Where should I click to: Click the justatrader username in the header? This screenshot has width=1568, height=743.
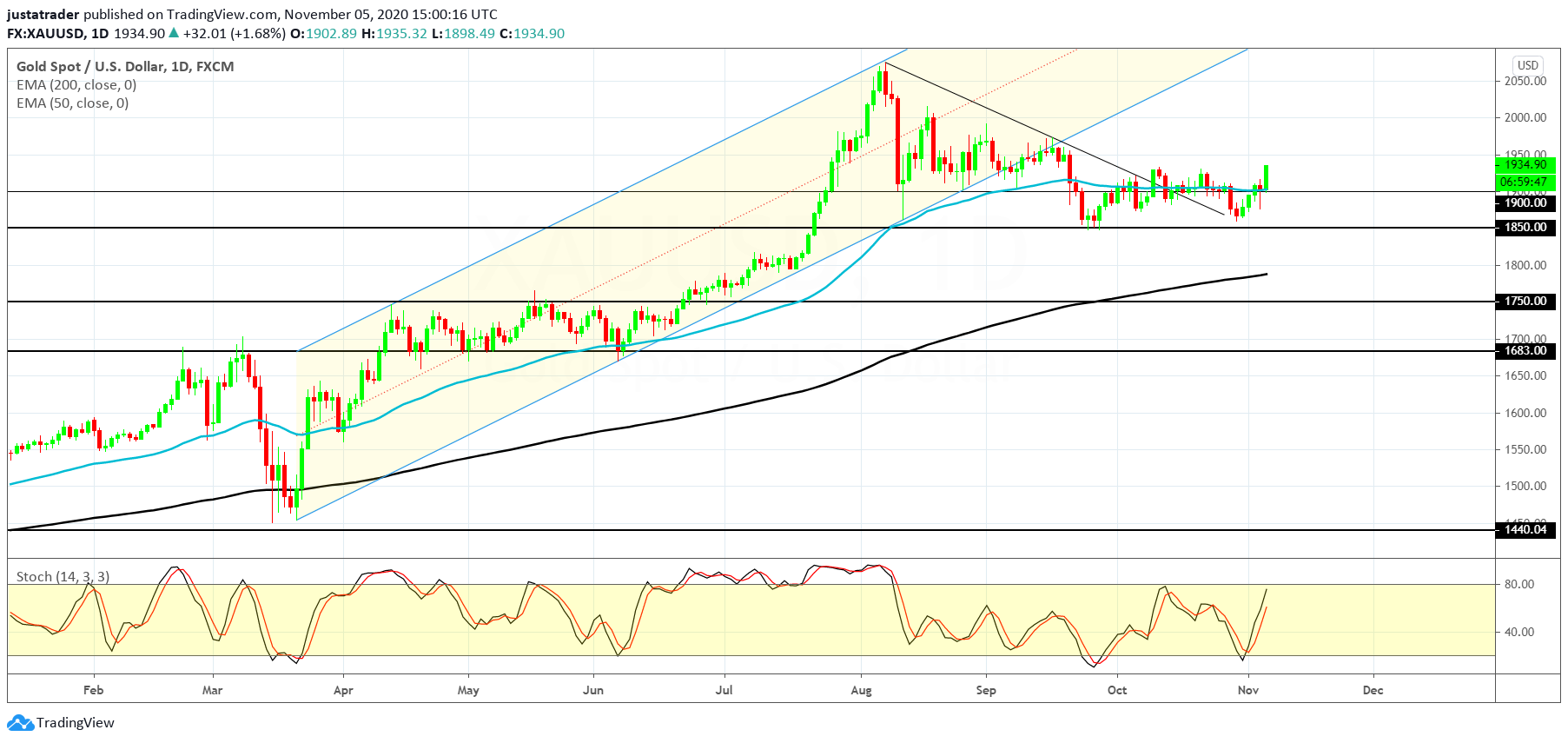pos(43,14)
